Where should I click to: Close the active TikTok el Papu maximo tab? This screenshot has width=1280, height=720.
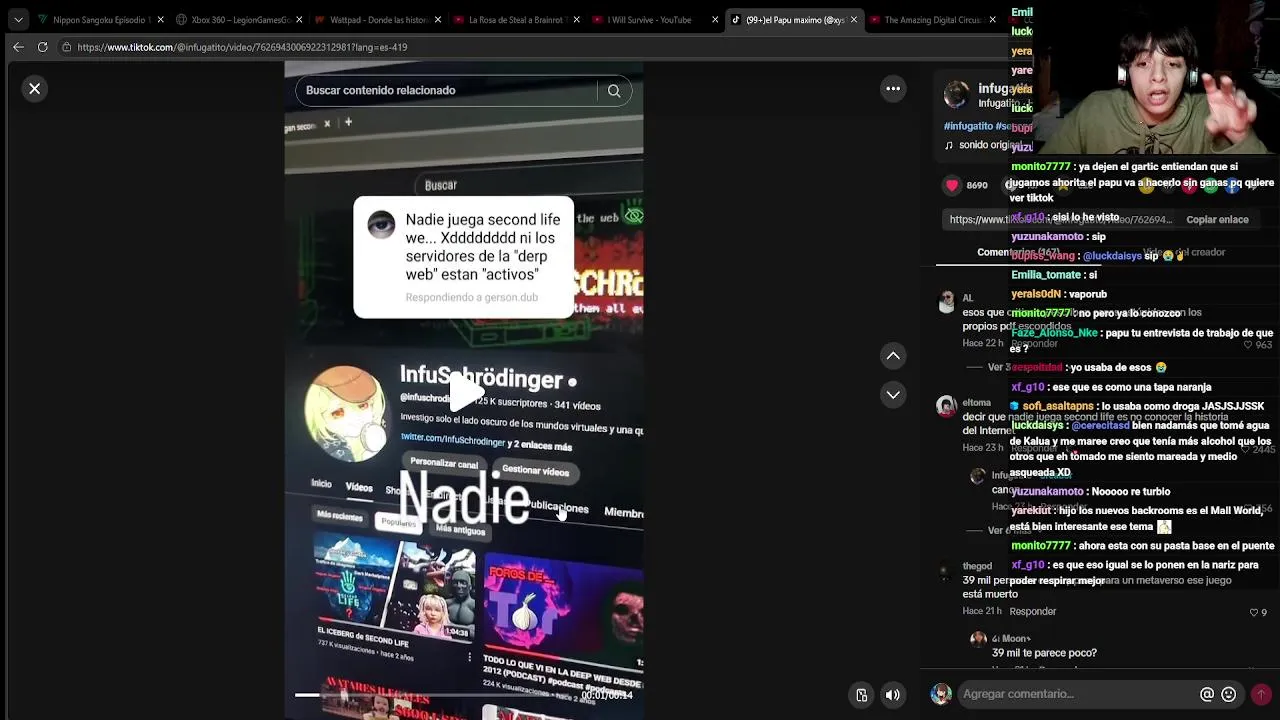(853, 20)
